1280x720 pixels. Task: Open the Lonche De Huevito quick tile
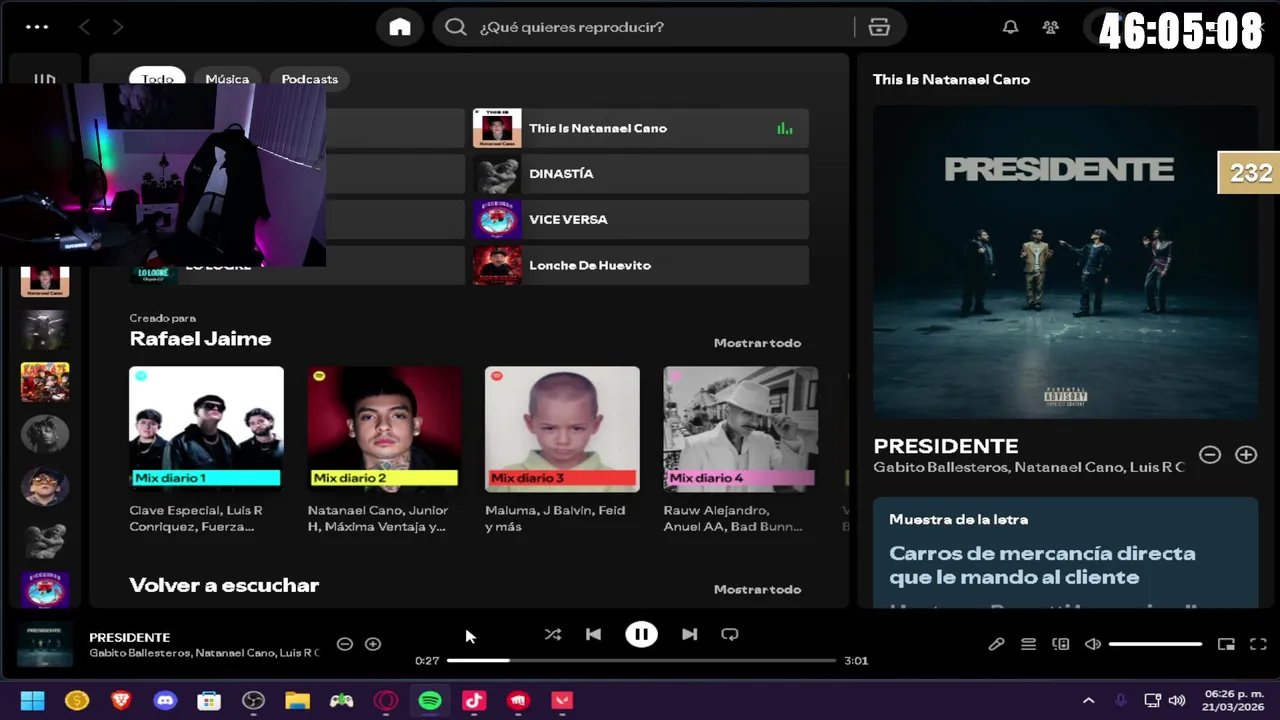[x=640, y=266]
